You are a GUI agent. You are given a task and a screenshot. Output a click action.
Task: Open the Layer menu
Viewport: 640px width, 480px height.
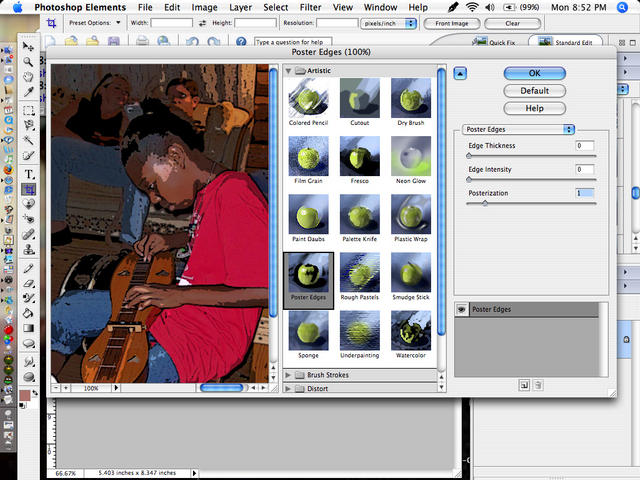(240, 7)
